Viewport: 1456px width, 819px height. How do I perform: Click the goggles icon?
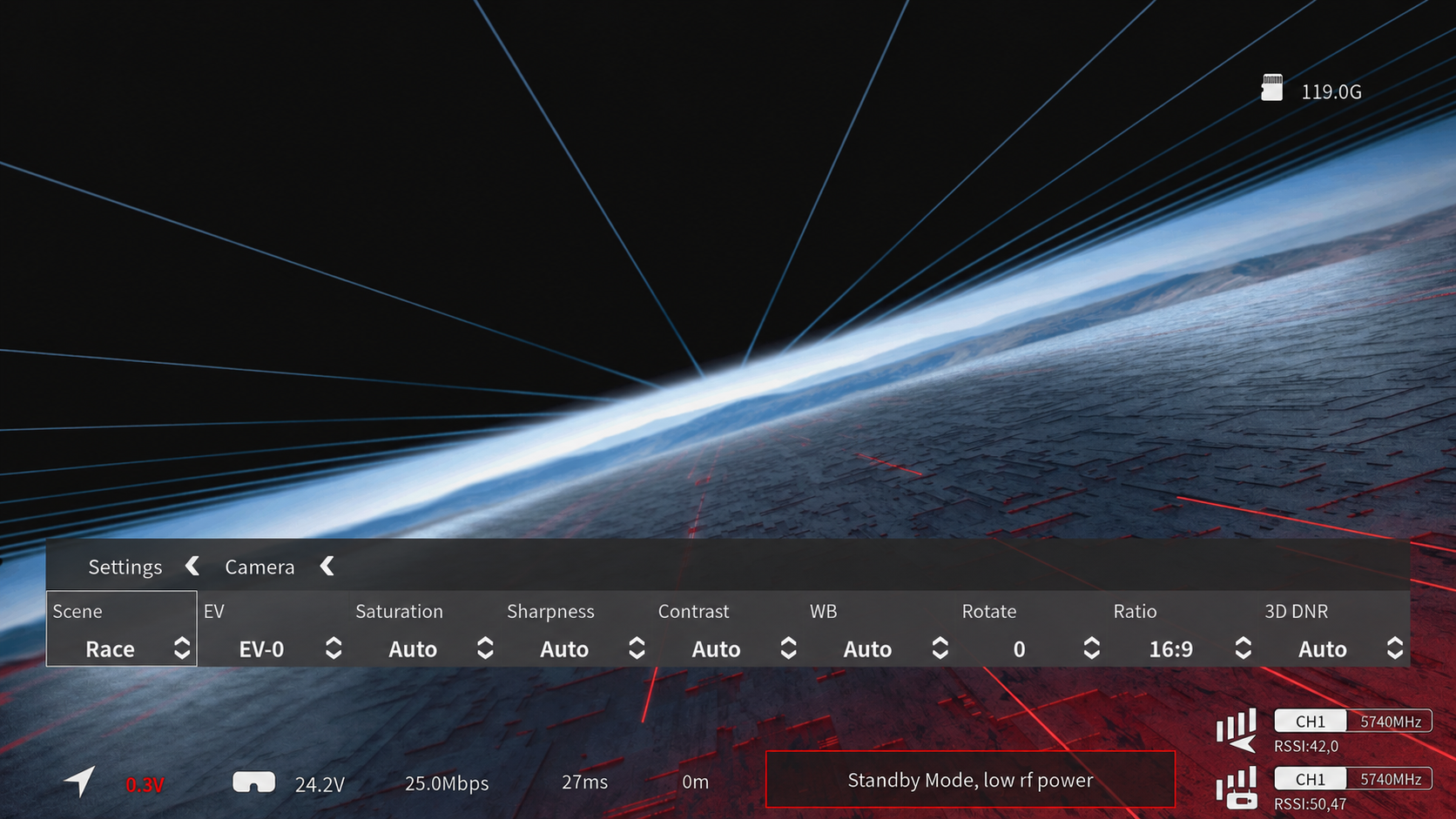click(253, 782)
